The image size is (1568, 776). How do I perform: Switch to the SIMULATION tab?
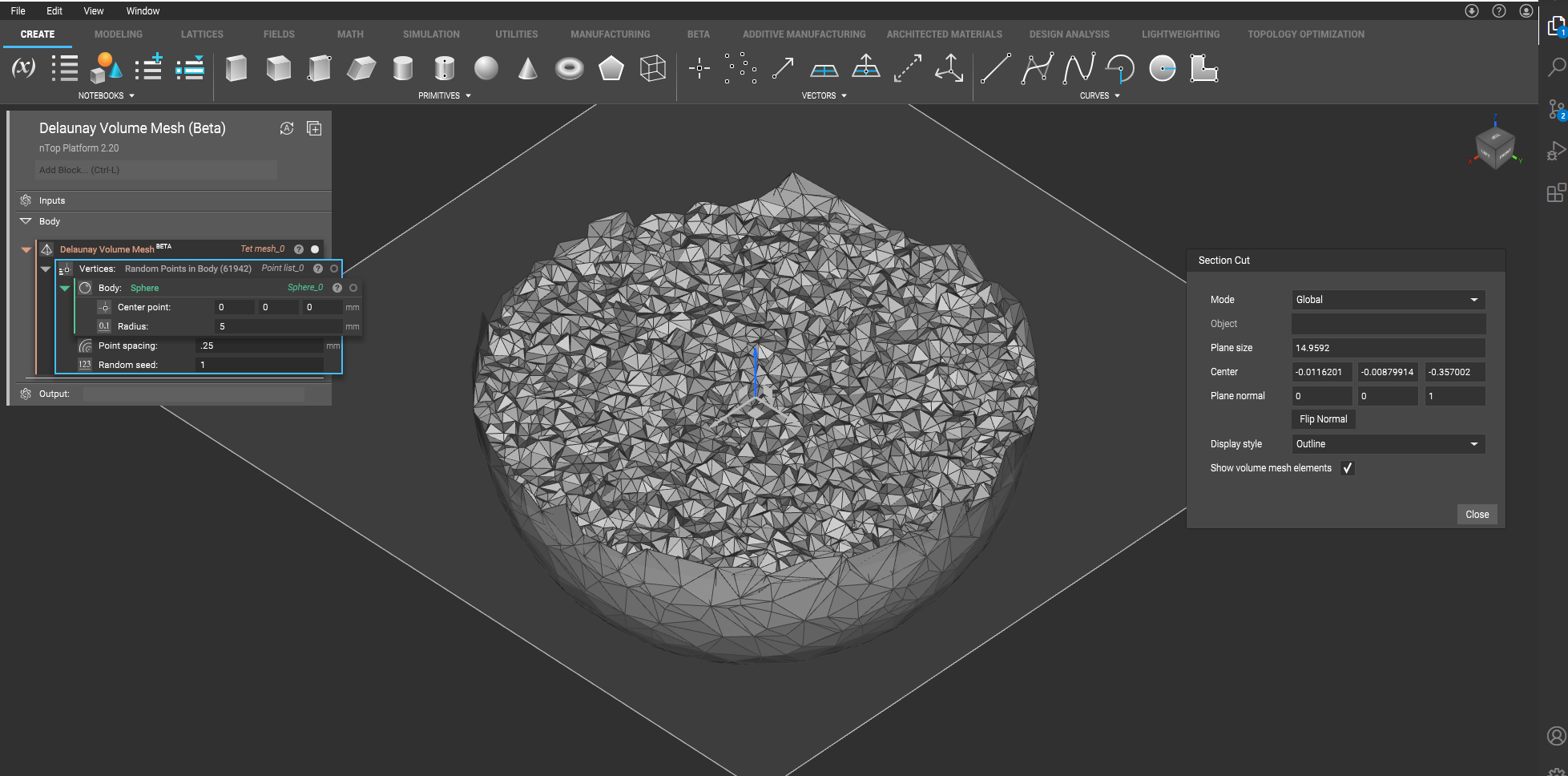pyautogui.click(x=431, y=34)
